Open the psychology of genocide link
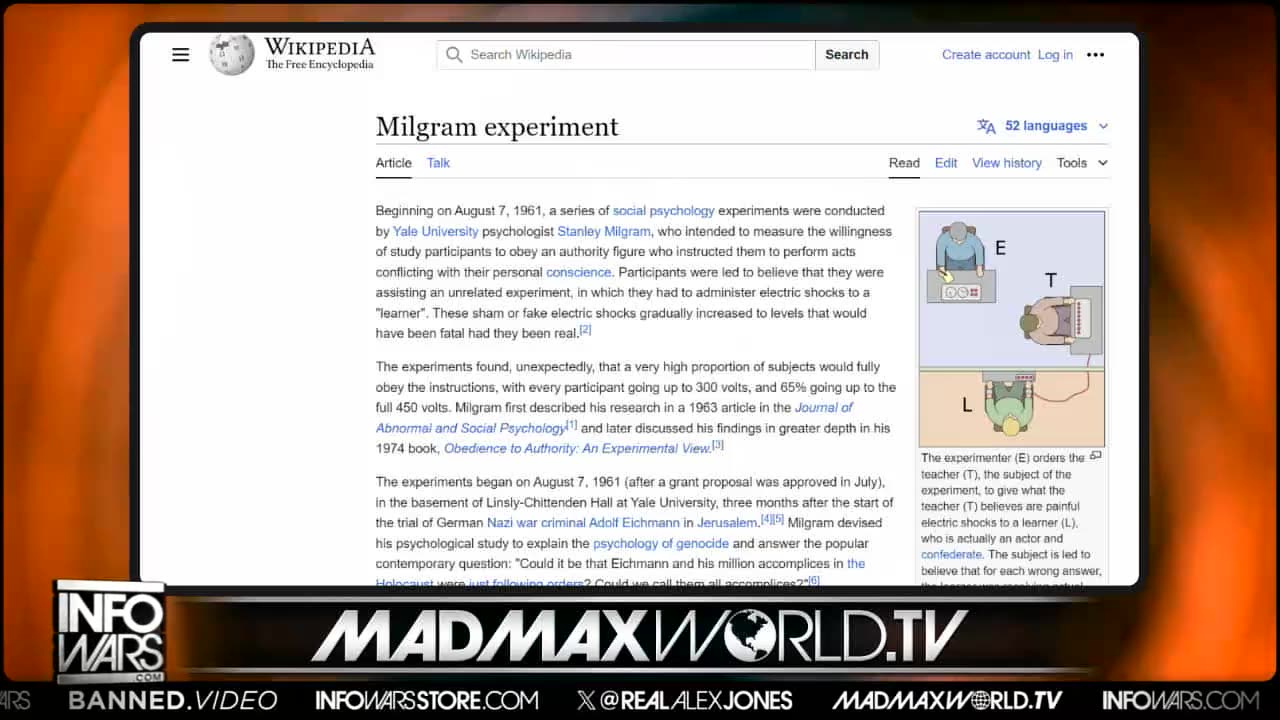 (661, 544)
